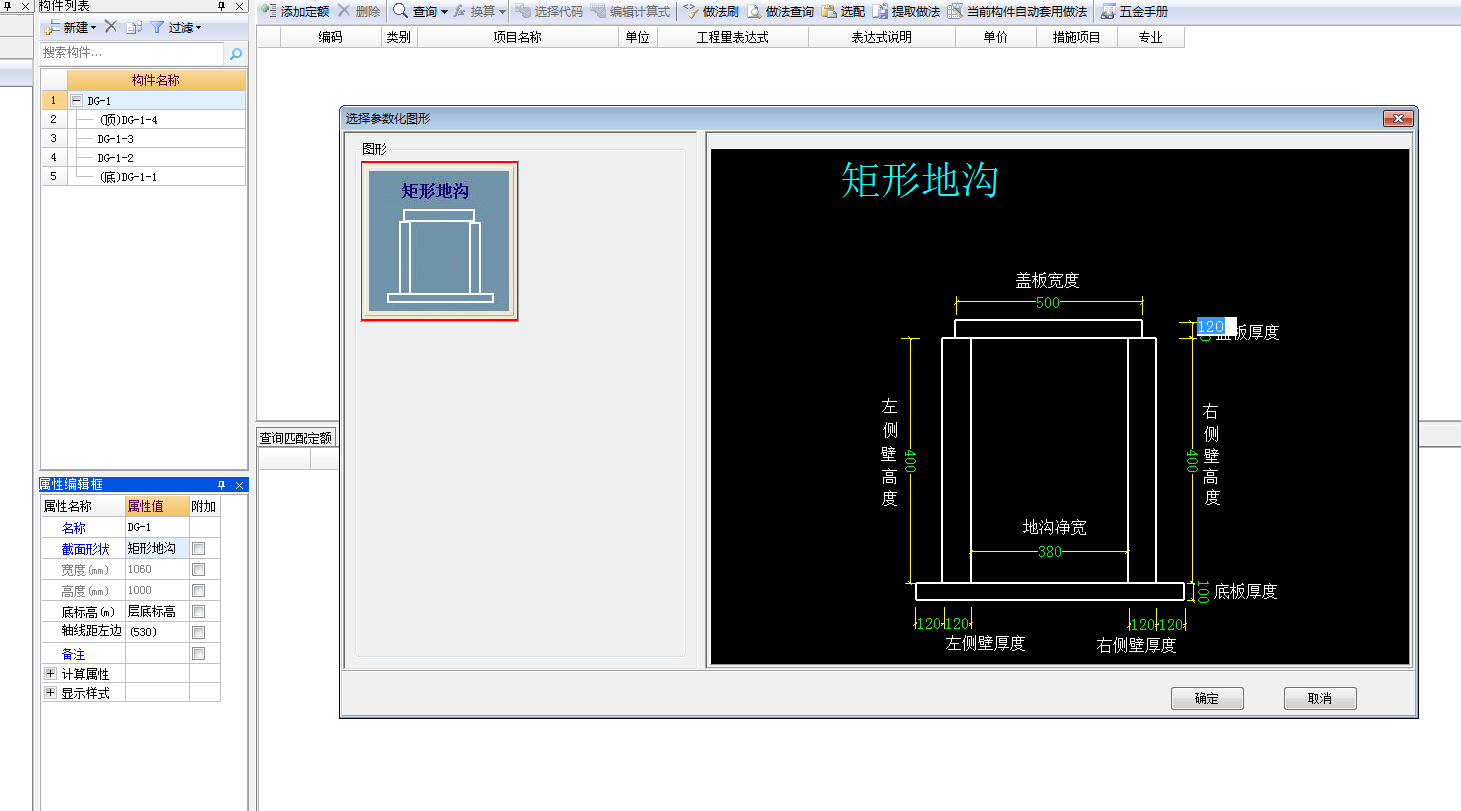Click the 措施项目 column header
The width and height of the screenshot is (1461, 811).
[1076, 38]
